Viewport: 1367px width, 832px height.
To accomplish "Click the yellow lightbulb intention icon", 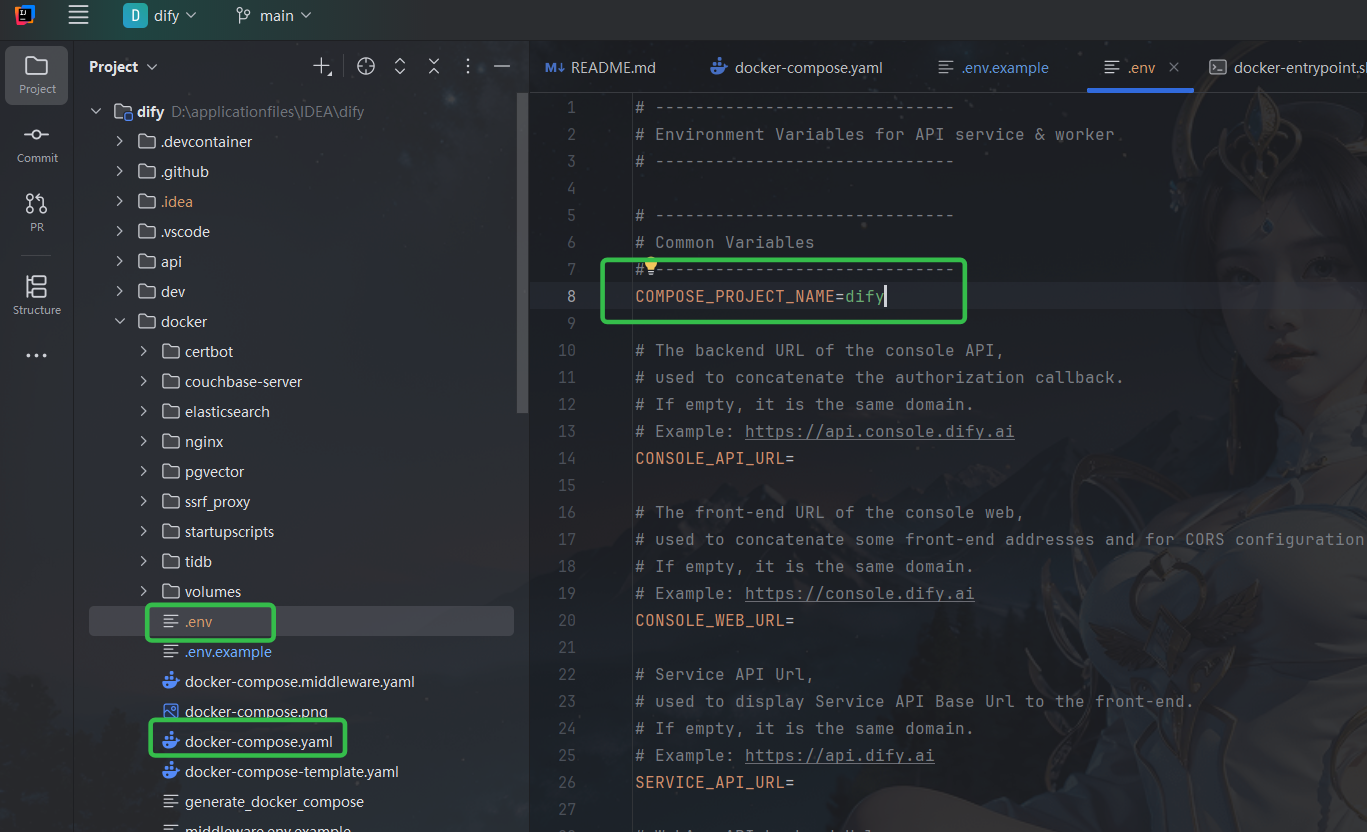I will coord(650,266).
